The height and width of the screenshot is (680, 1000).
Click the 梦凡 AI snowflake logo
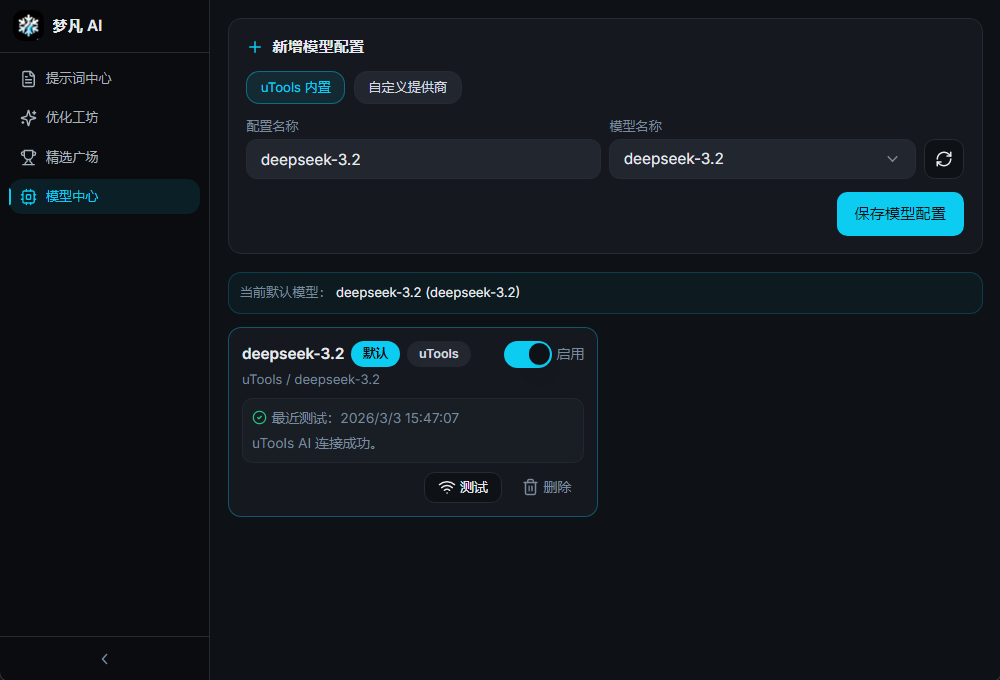coord(28,26)
